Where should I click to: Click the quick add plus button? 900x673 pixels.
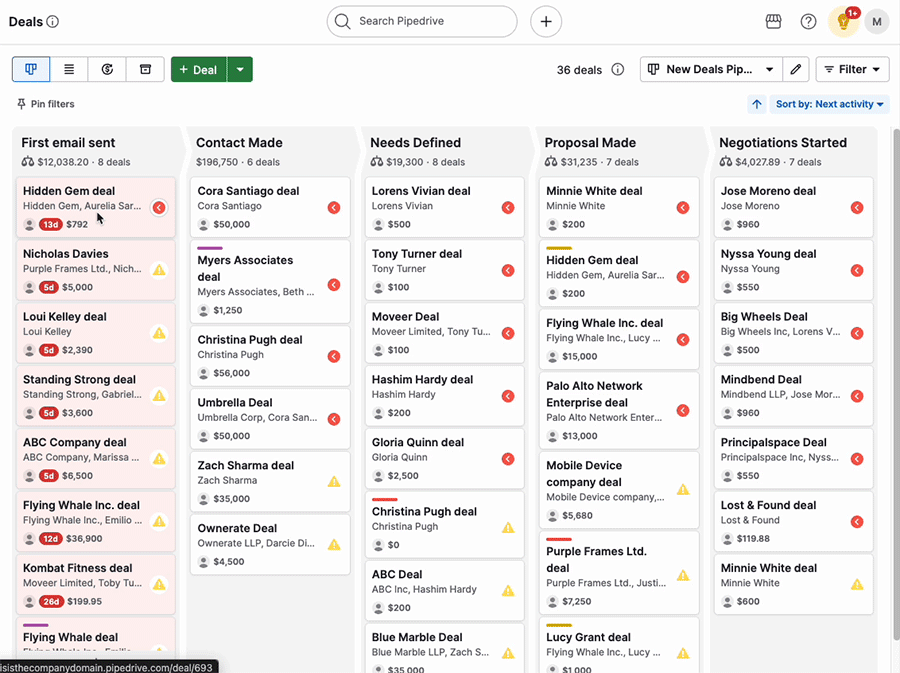coord(546,22)
